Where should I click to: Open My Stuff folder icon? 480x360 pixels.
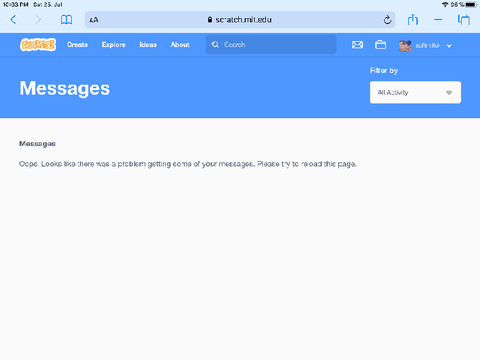[380, 45]
